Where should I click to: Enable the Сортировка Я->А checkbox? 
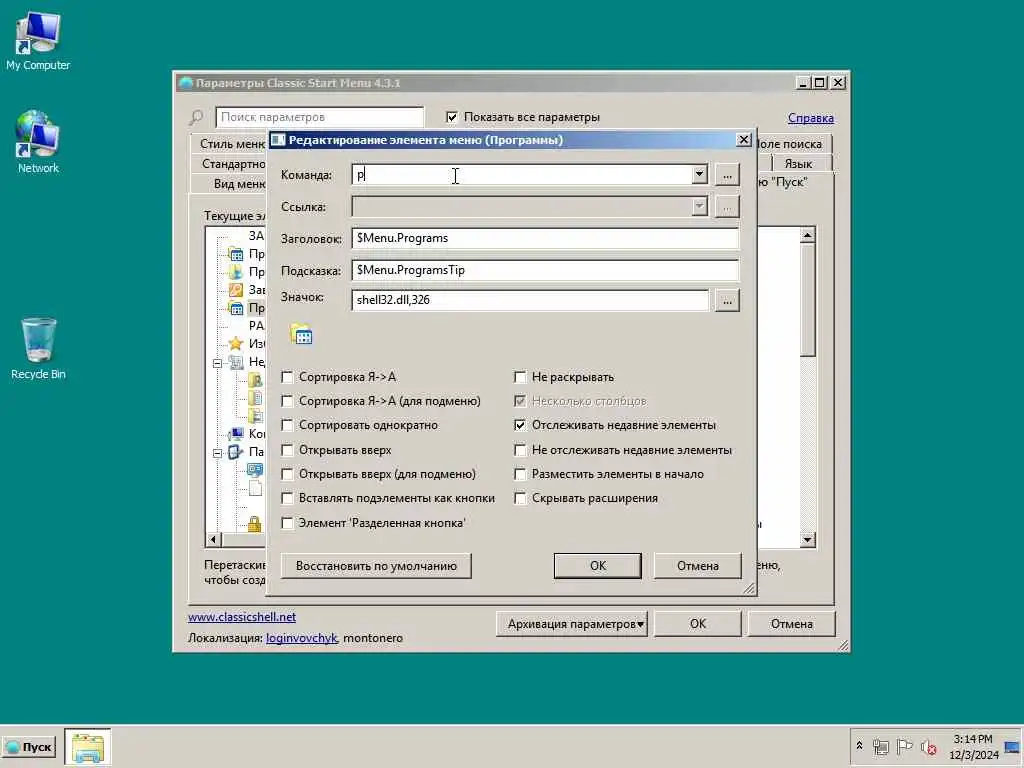coord(287,377)
